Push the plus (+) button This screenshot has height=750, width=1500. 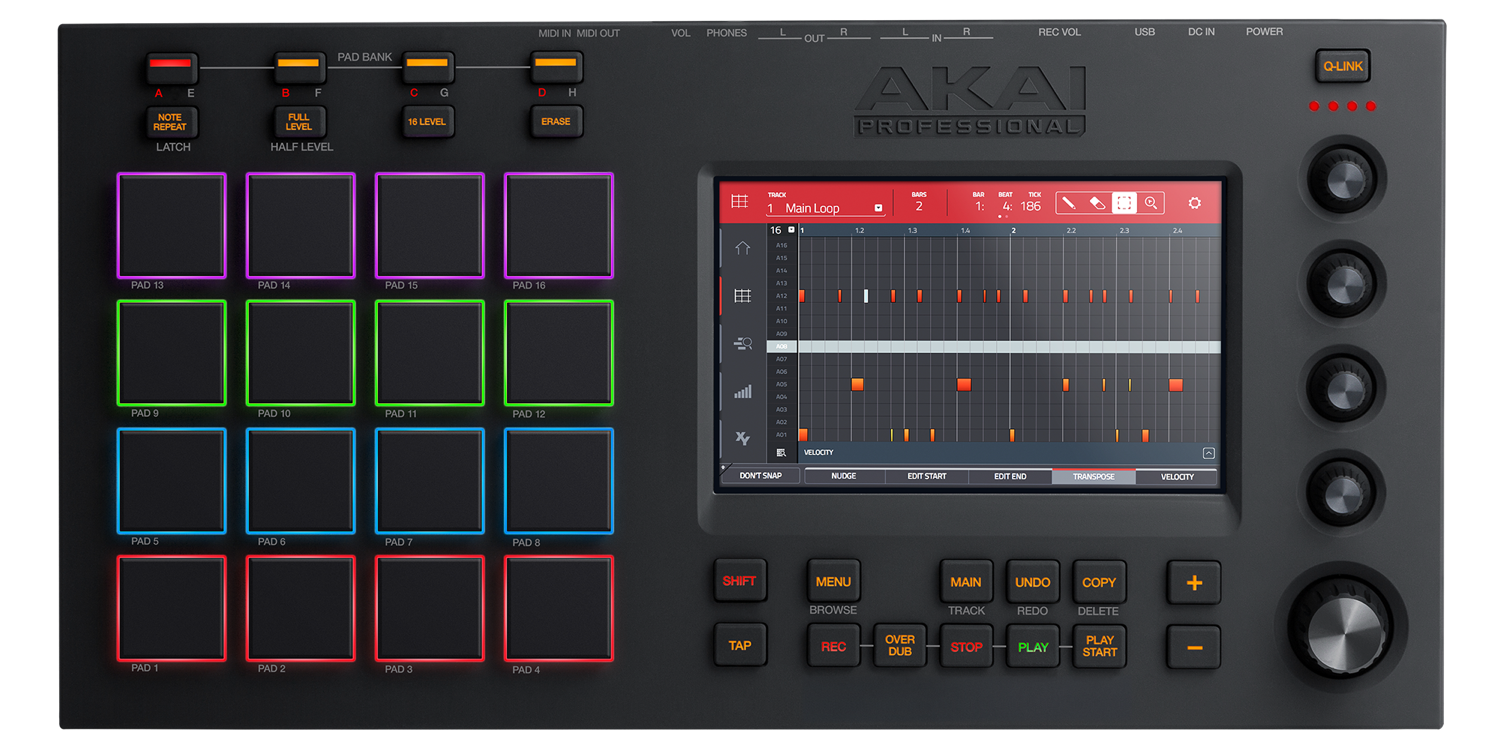pyautogui.click(x=1194, y=583)
